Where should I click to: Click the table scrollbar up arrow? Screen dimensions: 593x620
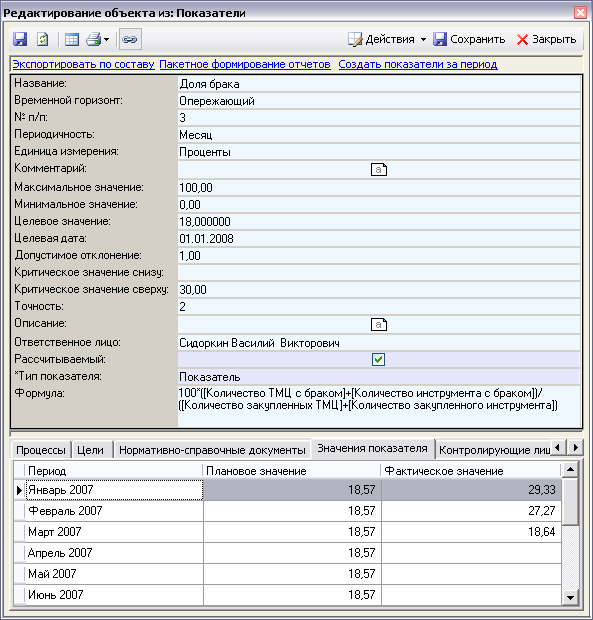[x=570, y=470]
